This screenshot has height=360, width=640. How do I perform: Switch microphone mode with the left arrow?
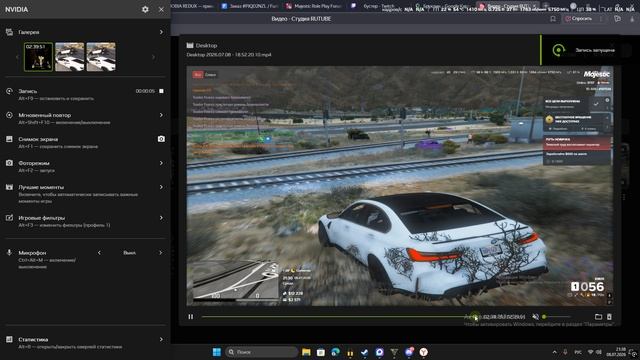tap(99, 253)
